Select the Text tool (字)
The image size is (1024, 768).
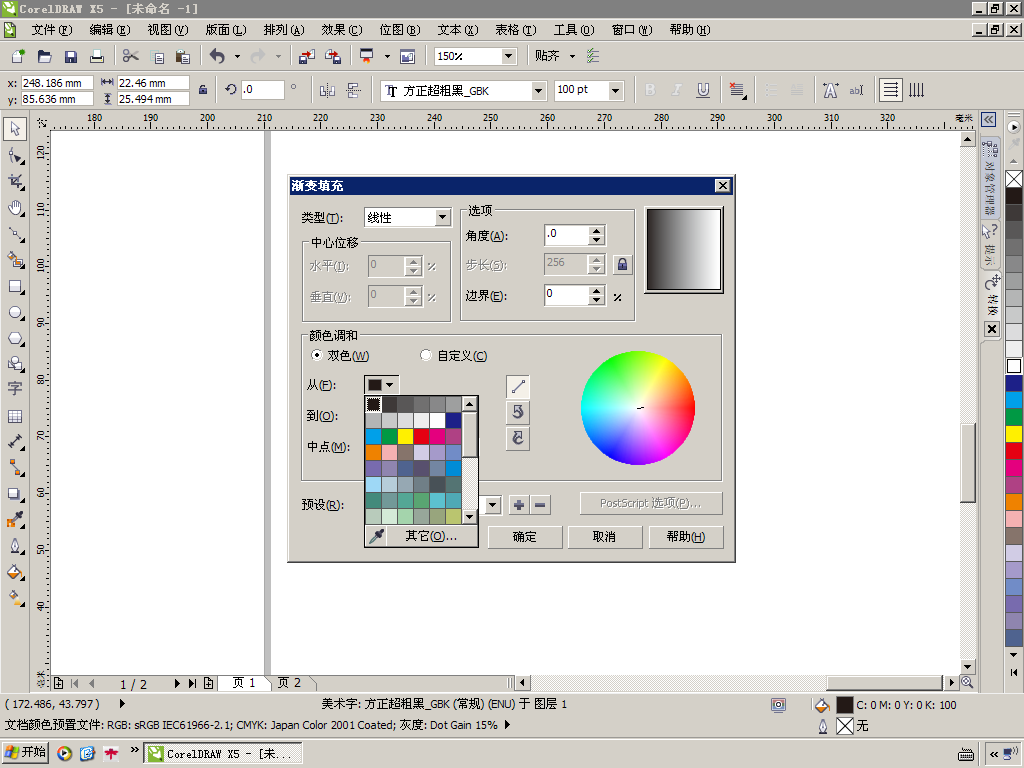tap(15, 389)
